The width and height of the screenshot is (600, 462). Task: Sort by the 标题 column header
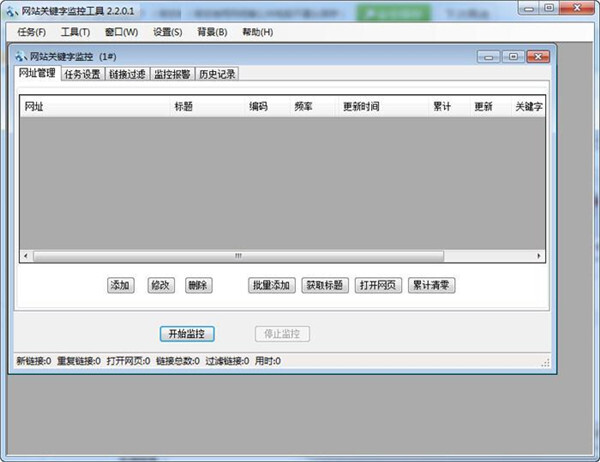click(207, 106)
